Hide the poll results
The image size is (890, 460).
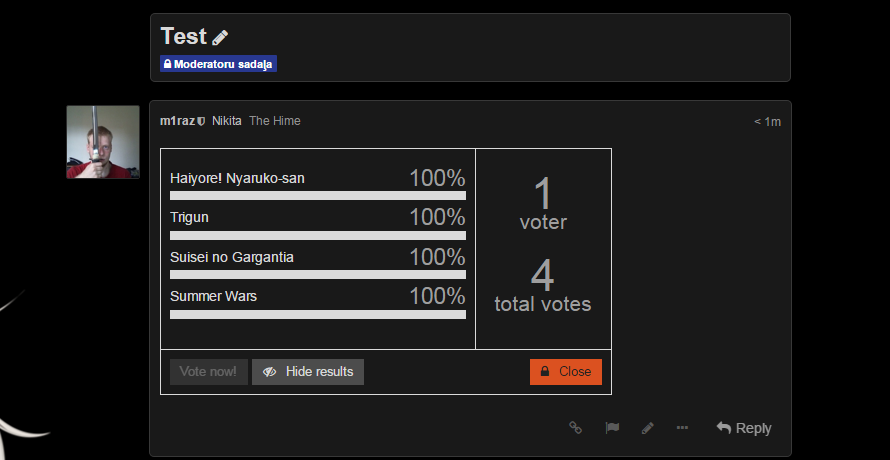click(308, 372)
